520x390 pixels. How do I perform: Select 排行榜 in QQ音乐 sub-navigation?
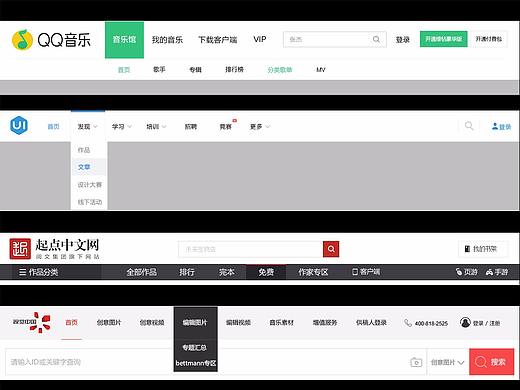click(234, 69)
